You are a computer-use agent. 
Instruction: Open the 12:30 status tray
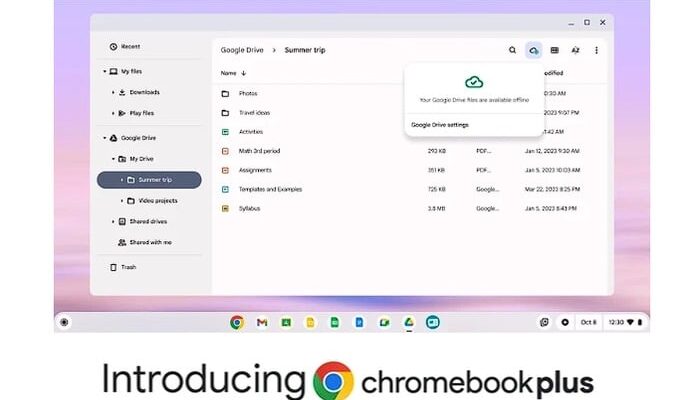[x=625, y=322]
